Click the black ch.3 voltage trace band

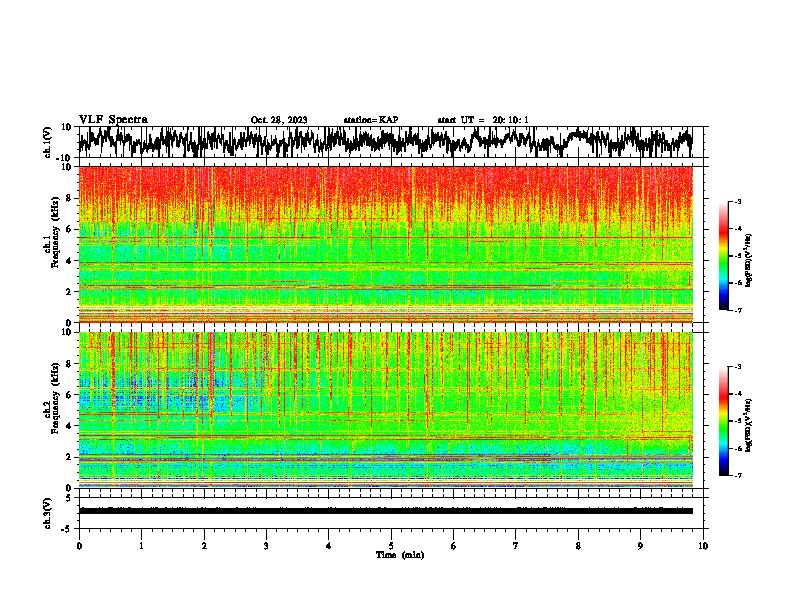[385, 511]
